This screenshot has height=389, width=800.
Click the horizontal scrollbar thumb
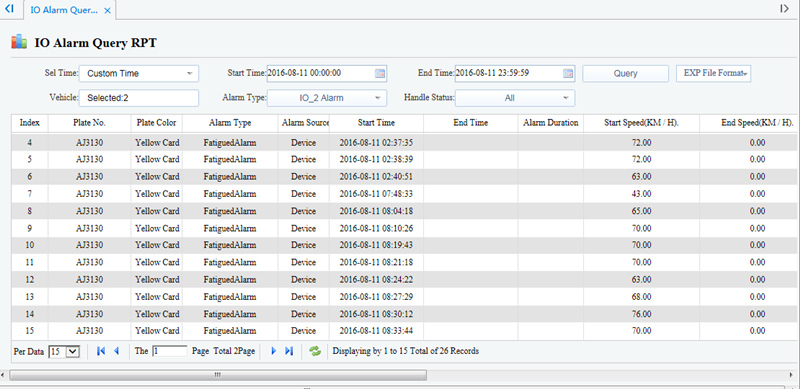[x=218, y=375]
